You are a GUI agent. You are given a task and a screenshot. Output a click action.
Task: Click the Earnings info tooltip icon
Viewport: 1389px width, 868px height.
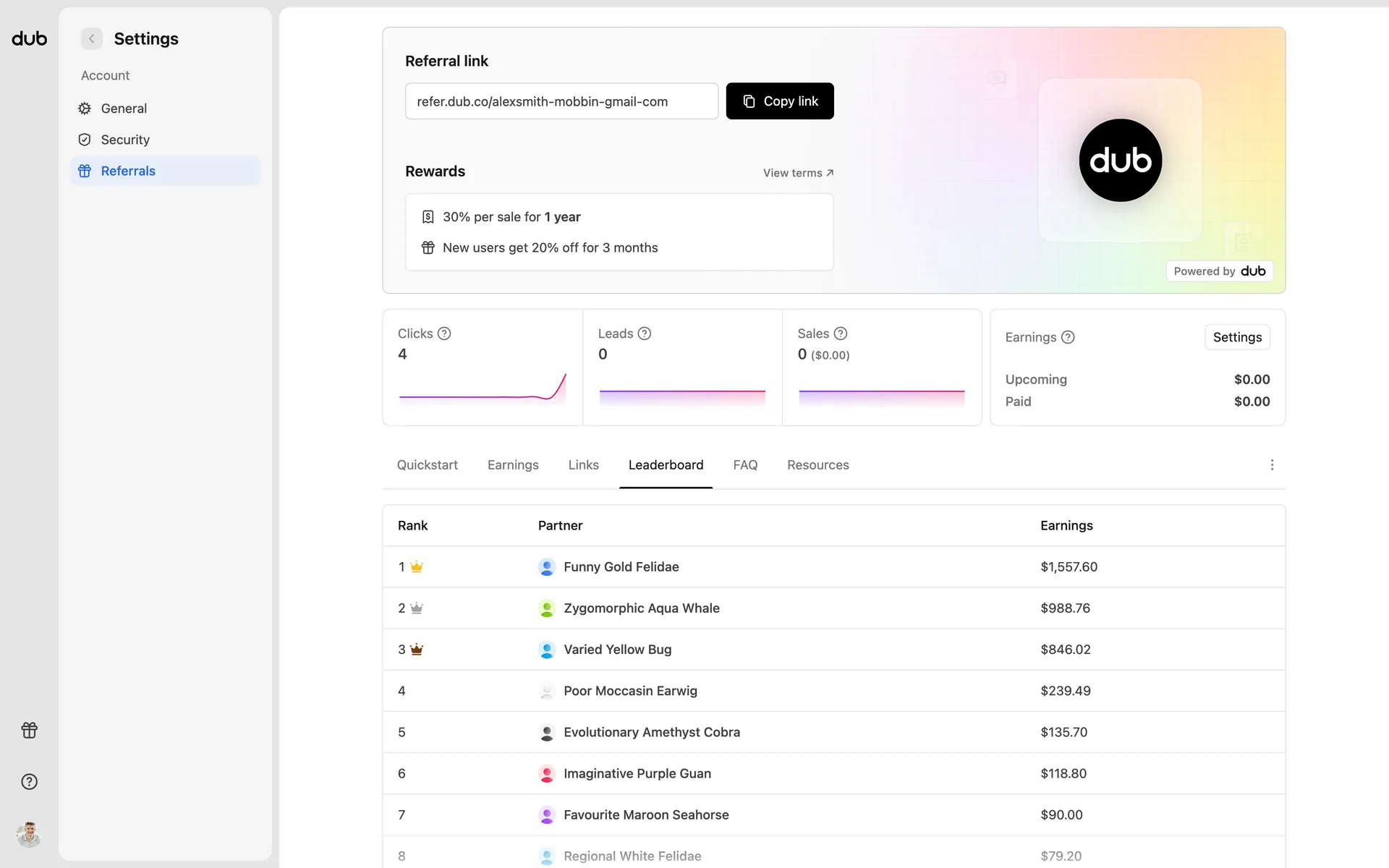(1068, 337)
